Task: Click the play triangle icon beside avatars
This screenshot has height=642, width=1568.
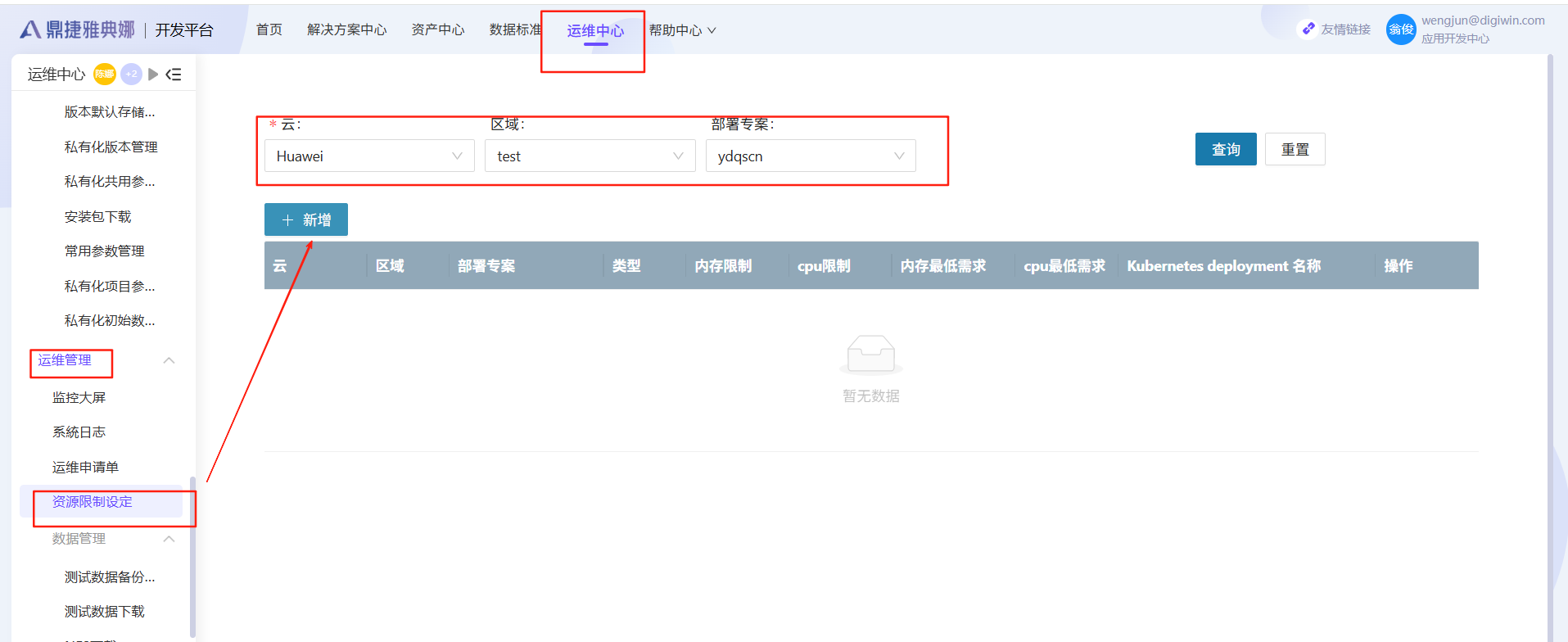Action: click(153, 75)
